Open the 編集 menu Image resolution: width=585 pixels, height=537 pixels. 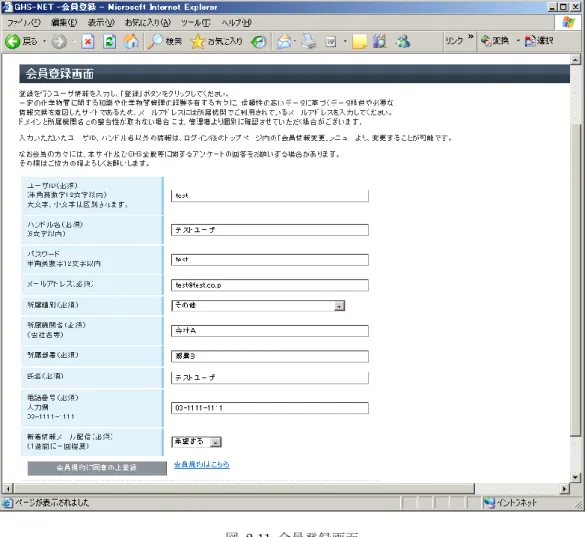(x=64, y=23)
